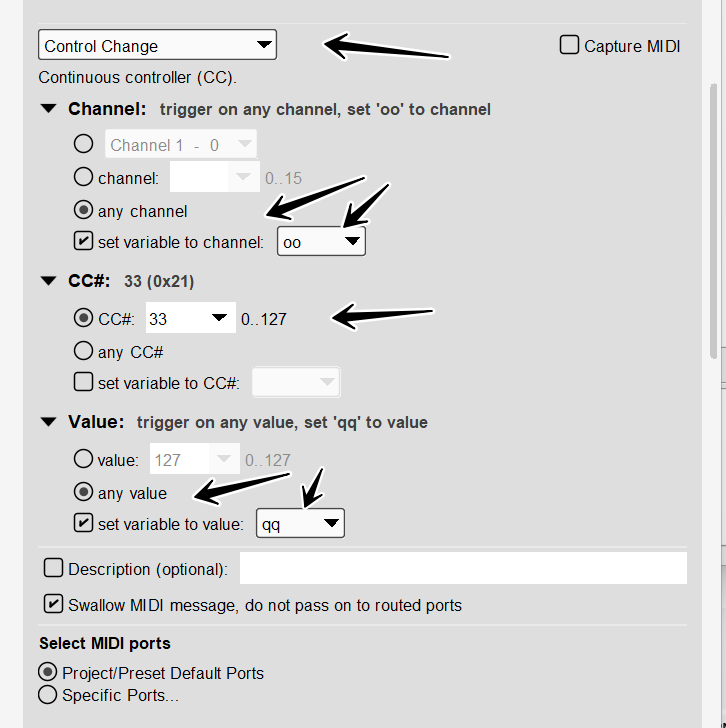Select the 'any CC#' radio button
This screenshot has height=728, width=726.
[85, 351]
